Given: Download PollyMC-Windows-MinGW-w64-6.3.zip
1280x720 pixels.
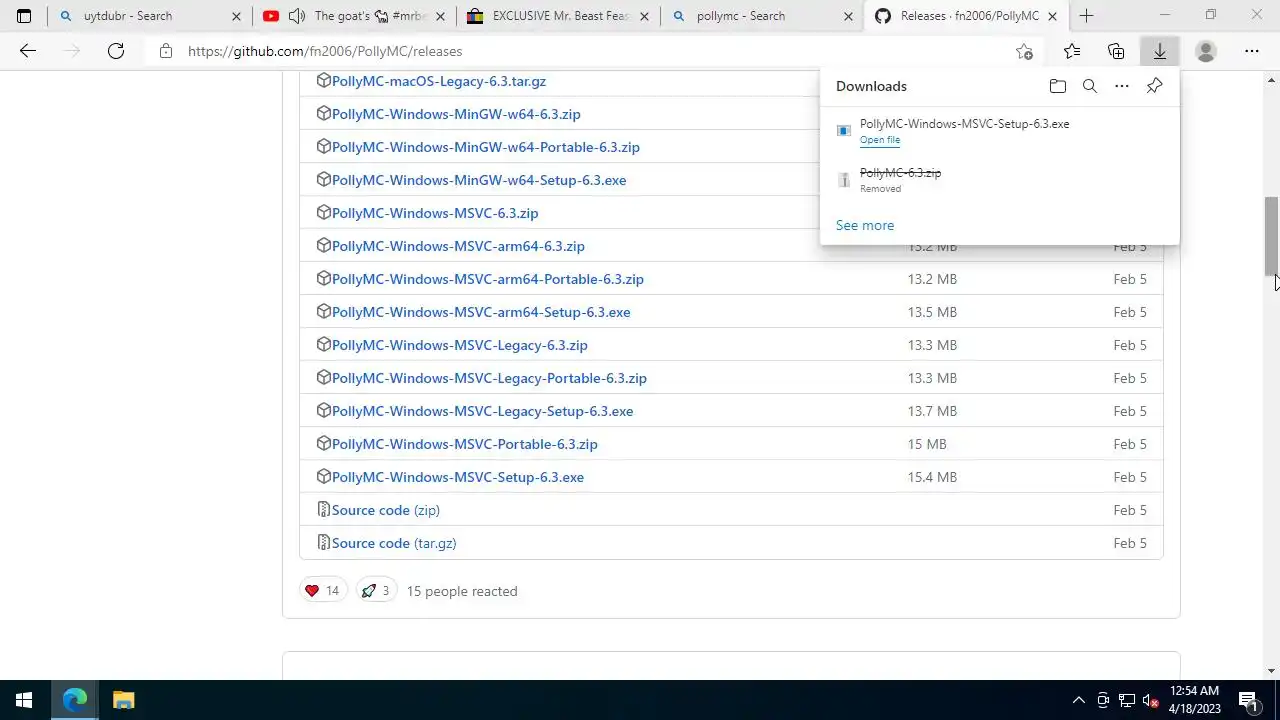Looking at the screenshot, I should 456,114.
